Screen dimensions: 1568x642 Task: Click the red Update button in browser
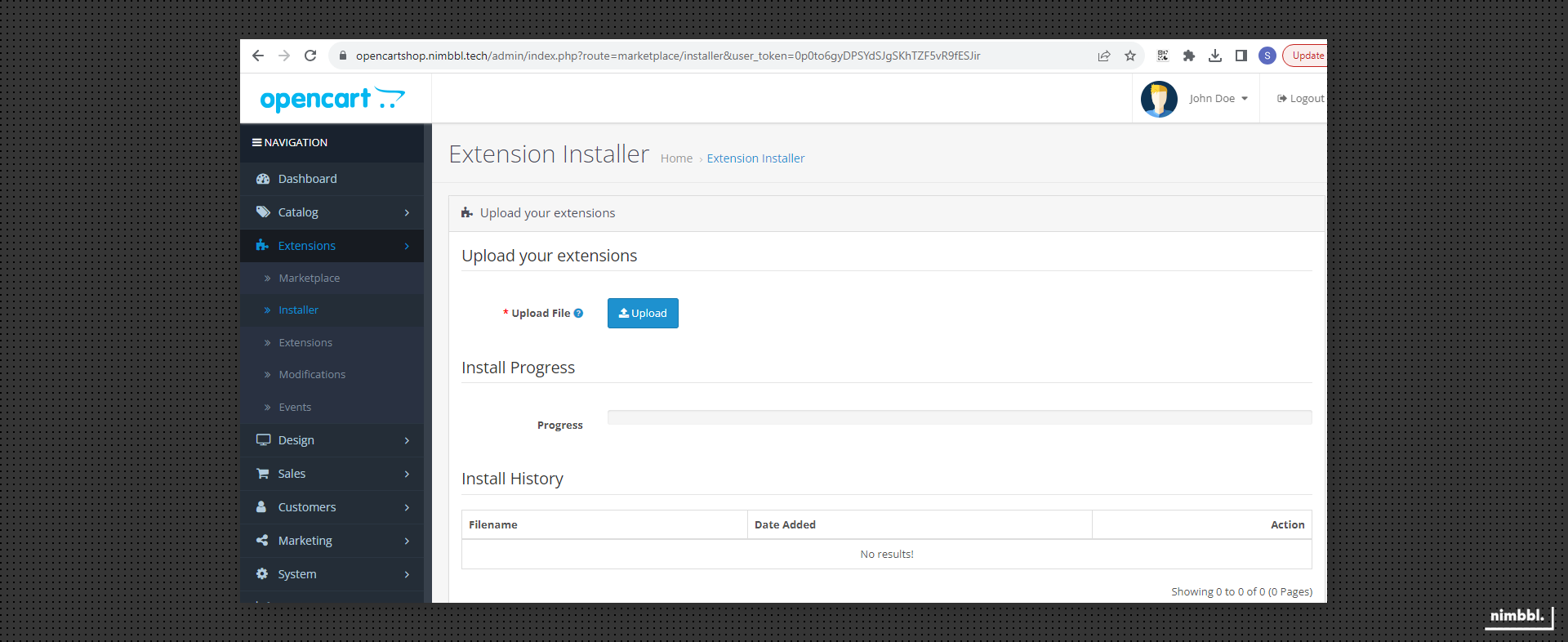tap(1305, 56)
